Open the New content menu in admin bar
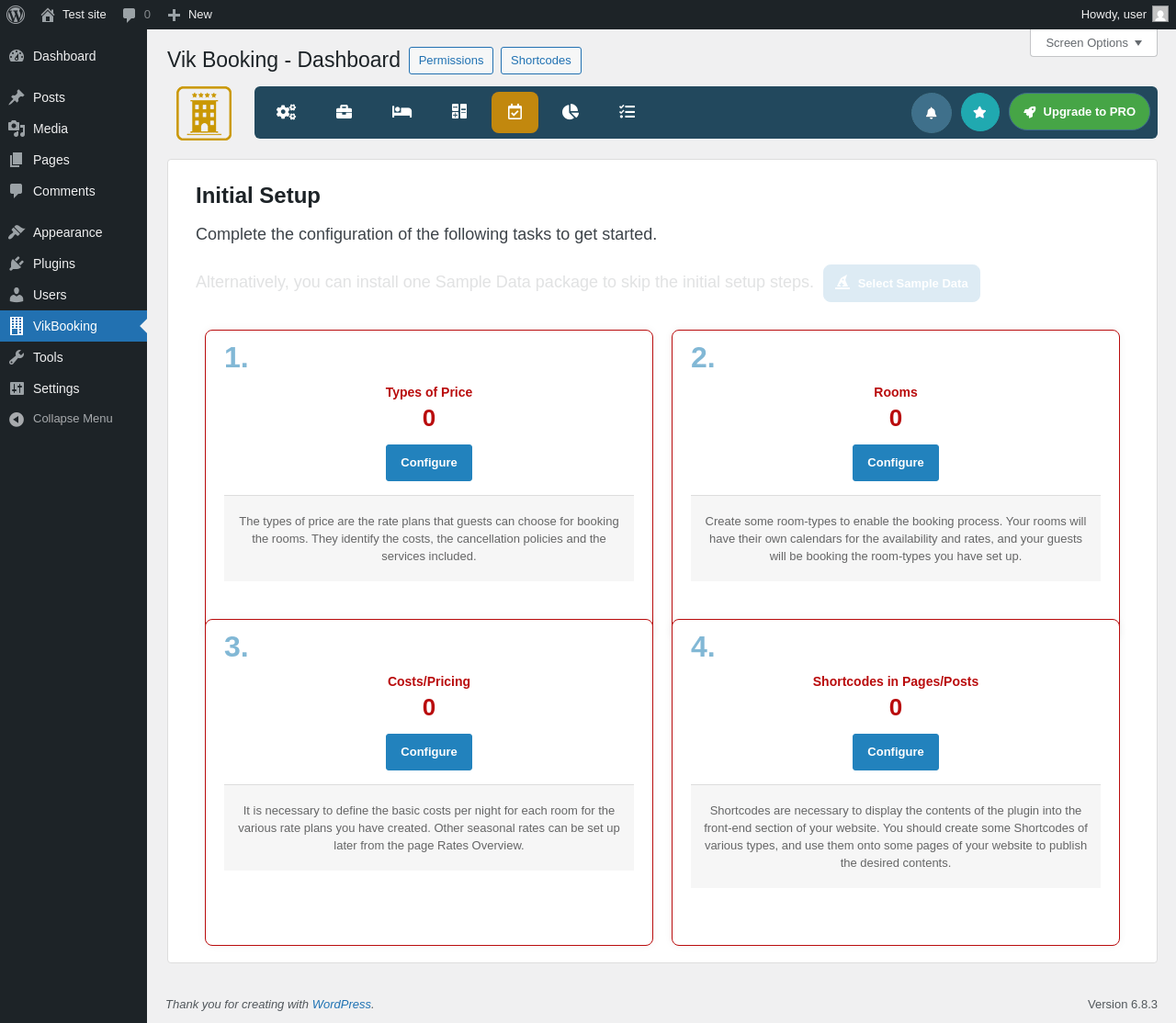 click(x=189, y=15)
